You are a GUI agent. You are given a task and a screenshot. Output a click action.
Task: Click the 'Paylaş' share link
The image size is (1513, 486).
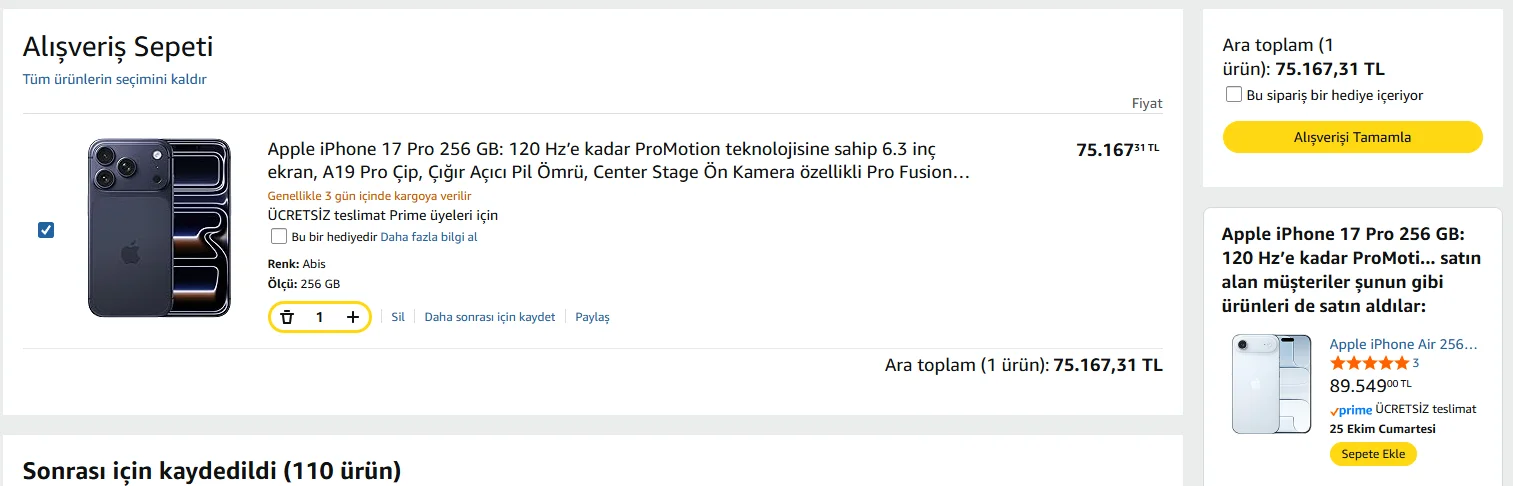[592, 317]
